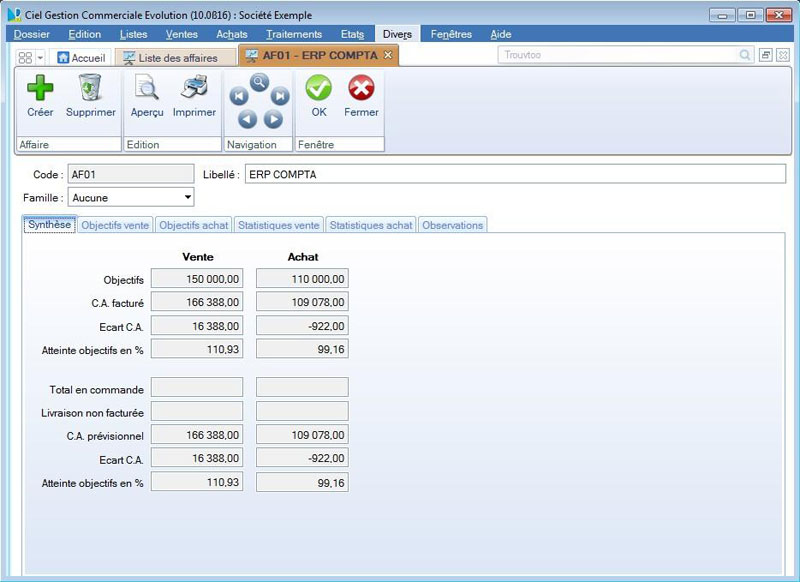Open the Traitements menu
This screenshot has height=582, width=800.
[x=294, y=34]
